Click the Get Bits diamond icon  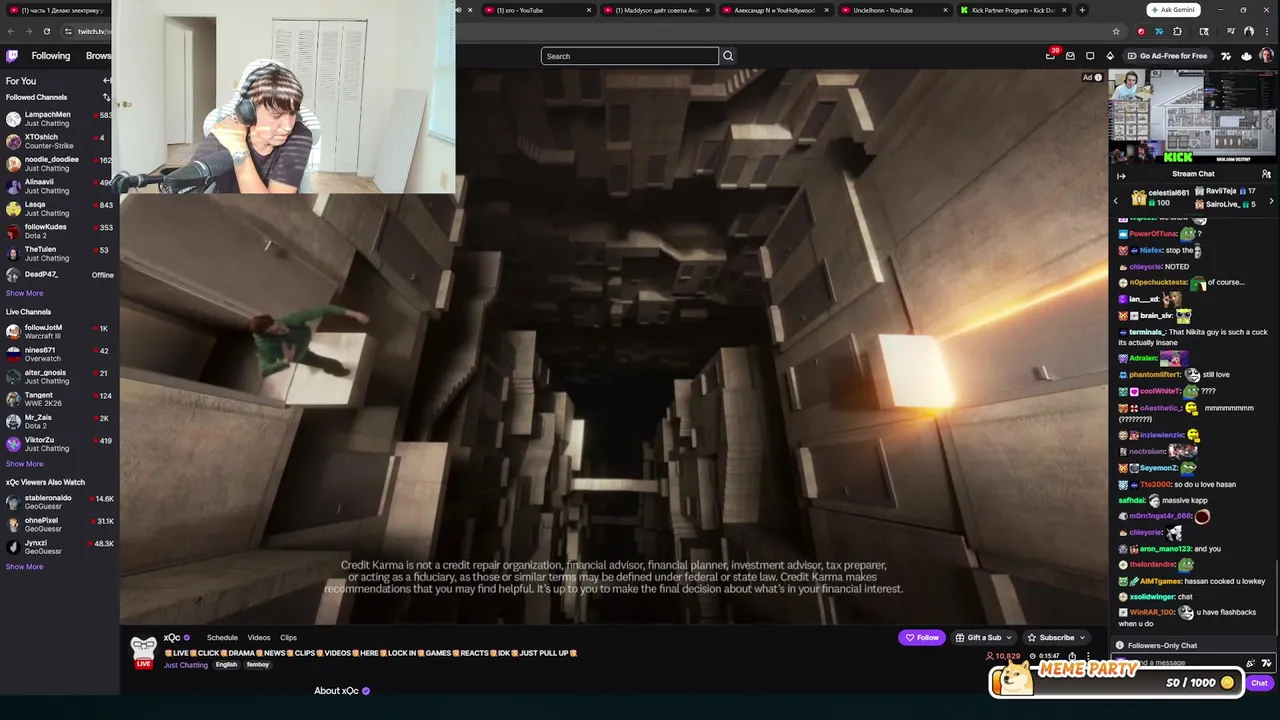tap(1110, 56)
